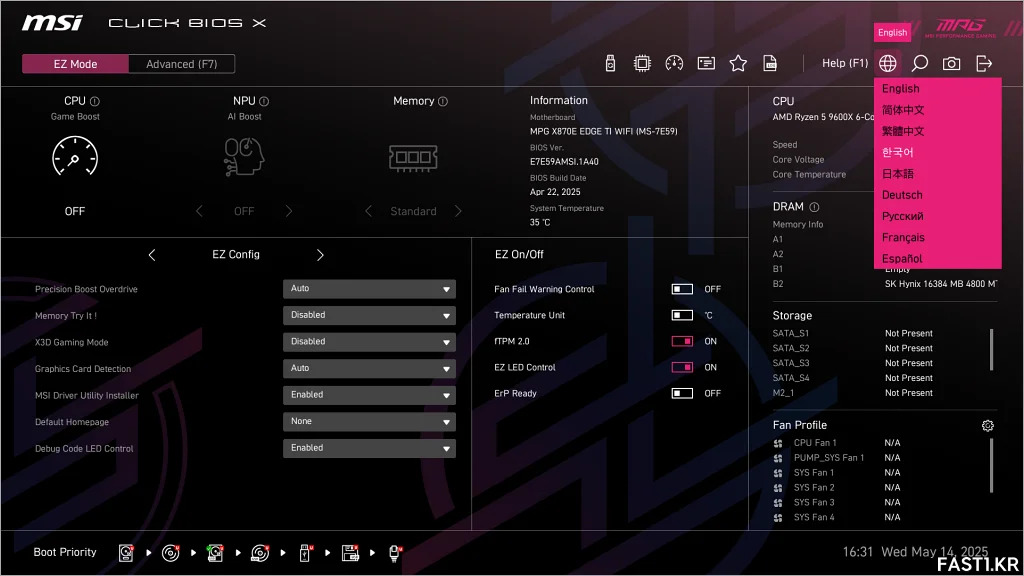The height and width of the screenshot is (576, 1024).
Task: Take a screenshot with camera icon
Action: pyautogui.click(x=952, y=63)
